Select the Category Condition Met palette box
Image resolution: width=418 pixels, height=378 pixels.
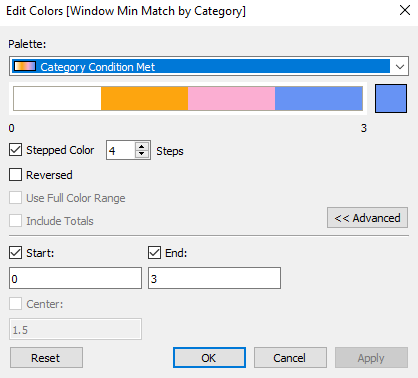tap(209, 66)
